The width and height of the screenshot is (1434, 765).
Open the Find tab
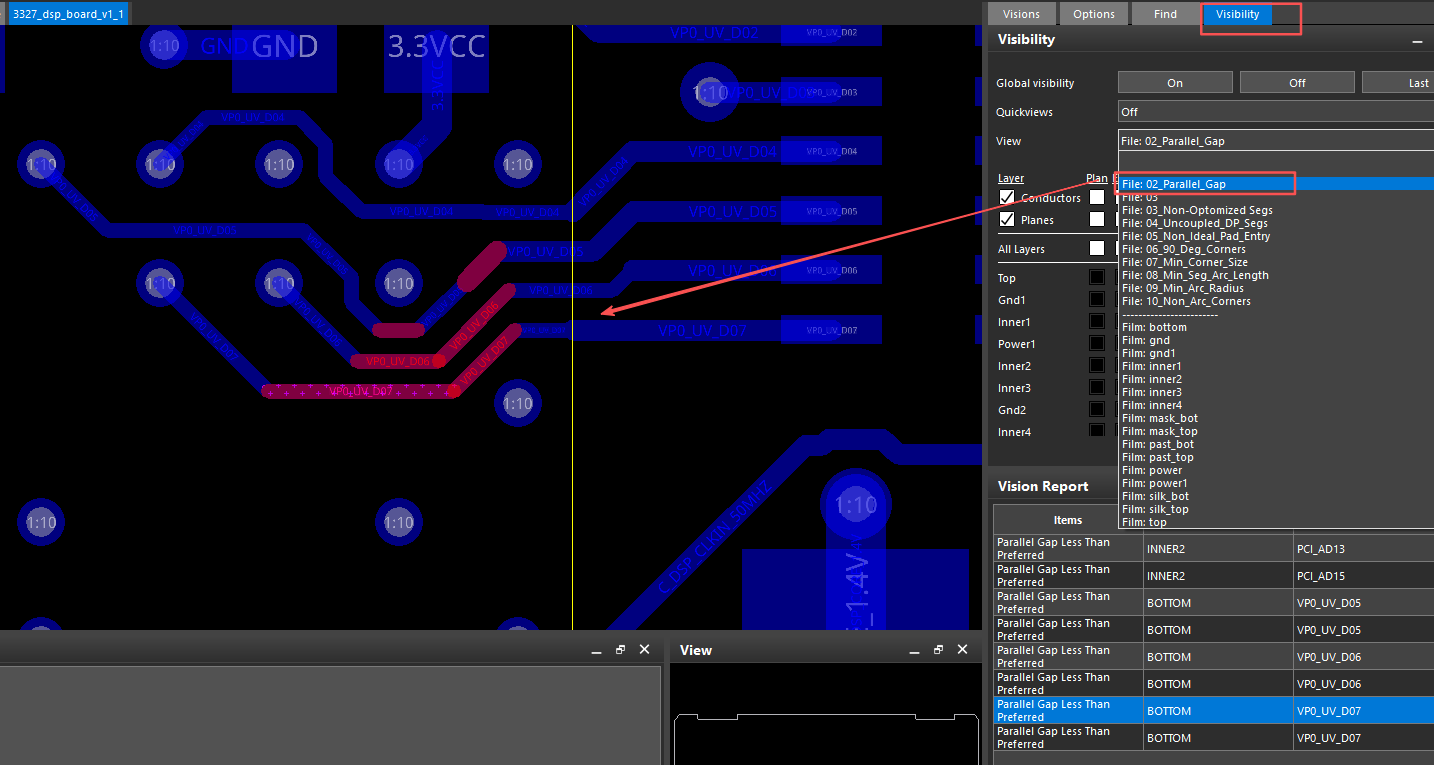click(1165, 14)
